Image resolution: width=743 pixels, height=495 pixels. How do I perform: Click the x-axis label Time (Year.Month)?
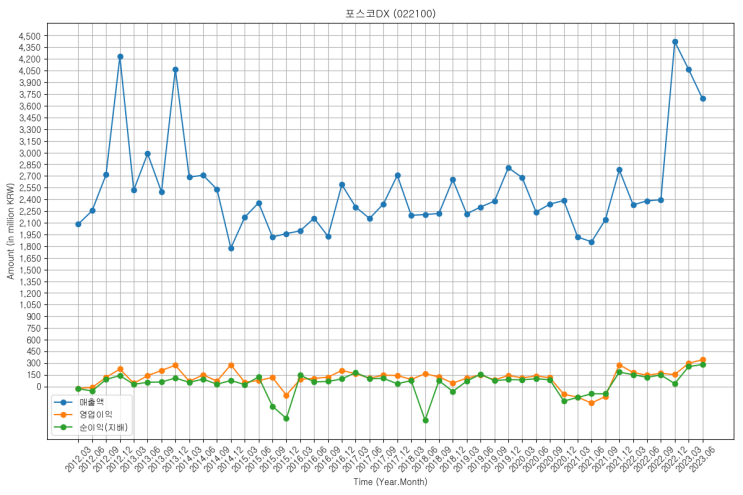[390, 482]
